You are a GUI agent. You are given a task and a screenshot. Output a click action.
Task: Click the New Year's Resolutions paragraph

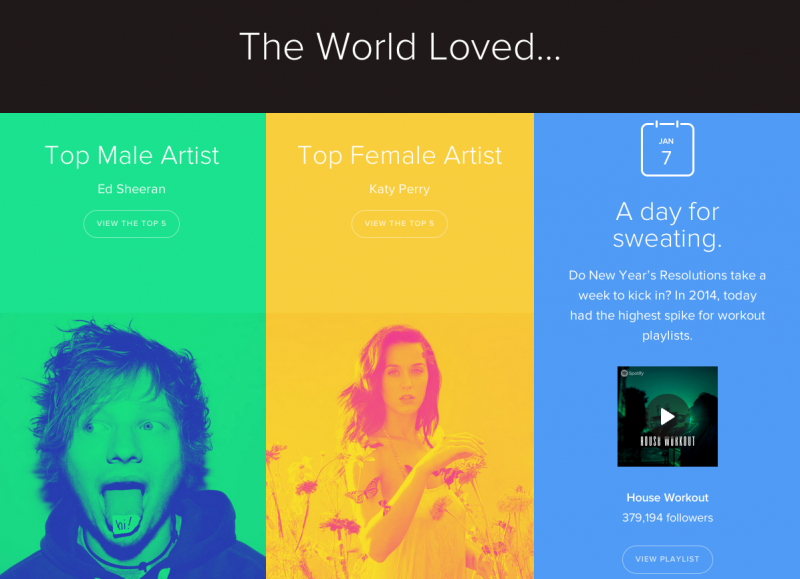point(667,305)
